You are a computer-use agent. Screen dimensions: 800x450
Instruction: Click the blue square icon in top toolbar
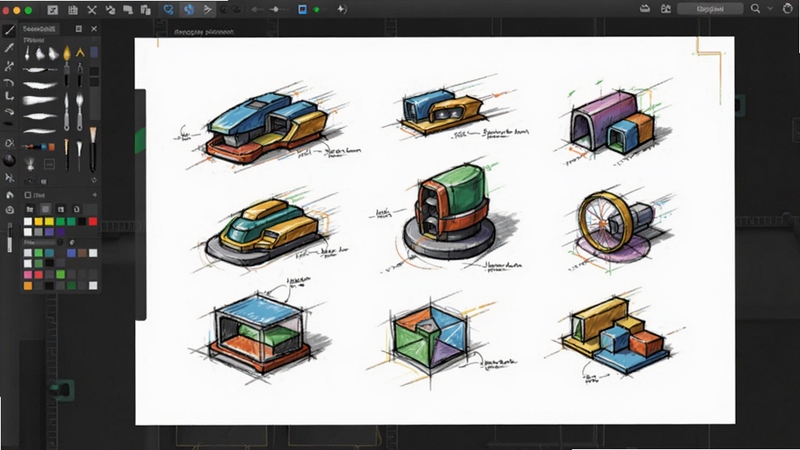click(x=302, y=9)
